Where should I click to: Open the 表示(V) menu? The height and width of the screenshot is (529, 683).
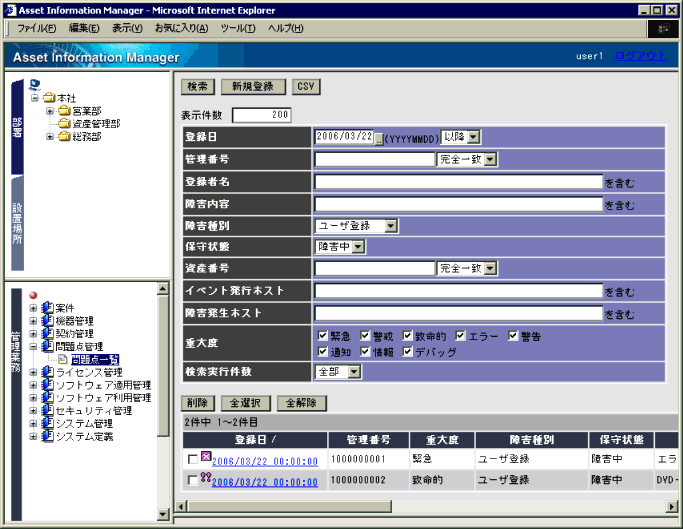[127, 29]
